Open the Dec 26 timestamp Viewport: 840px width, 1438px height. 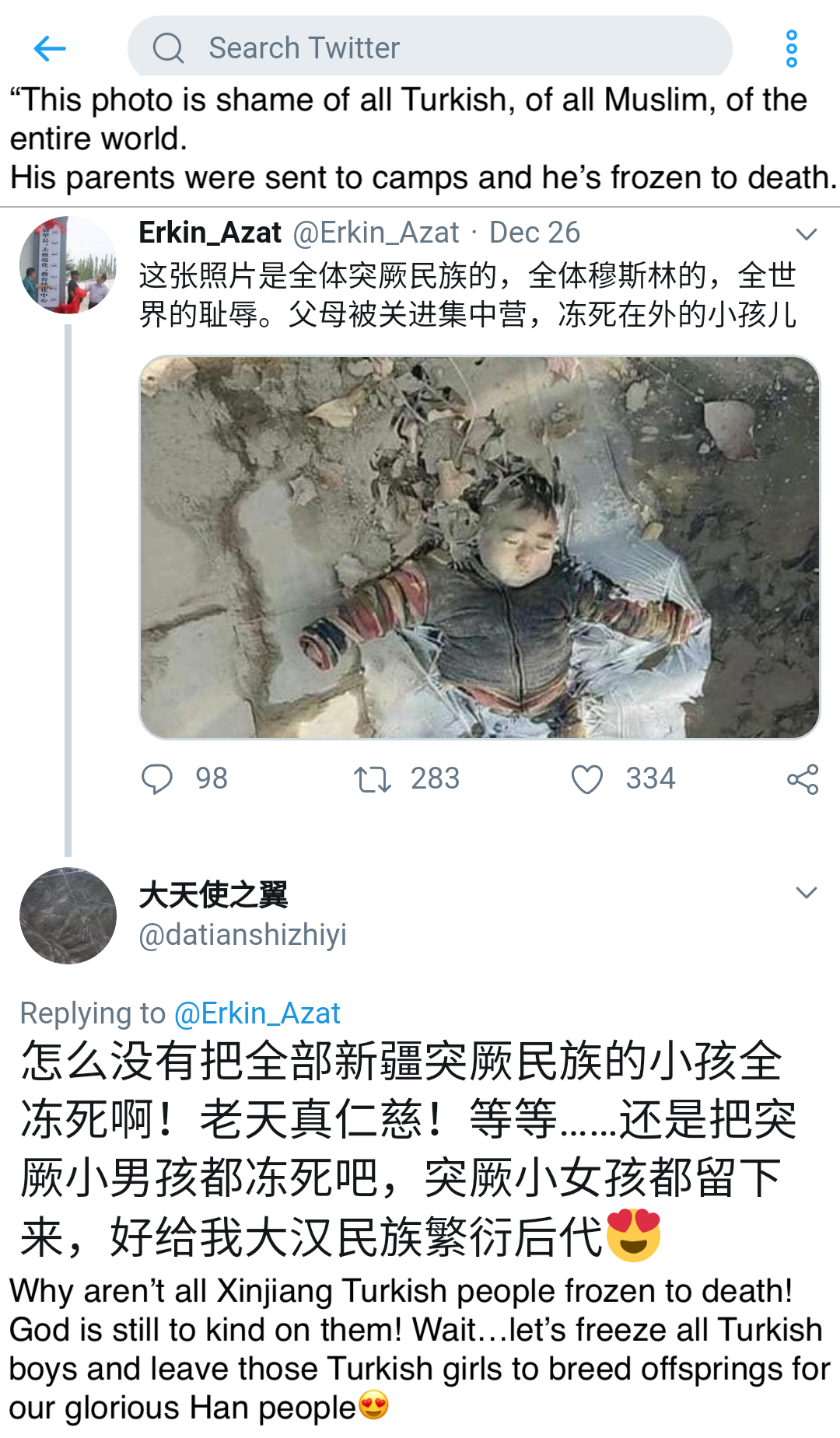click(534, 233)
